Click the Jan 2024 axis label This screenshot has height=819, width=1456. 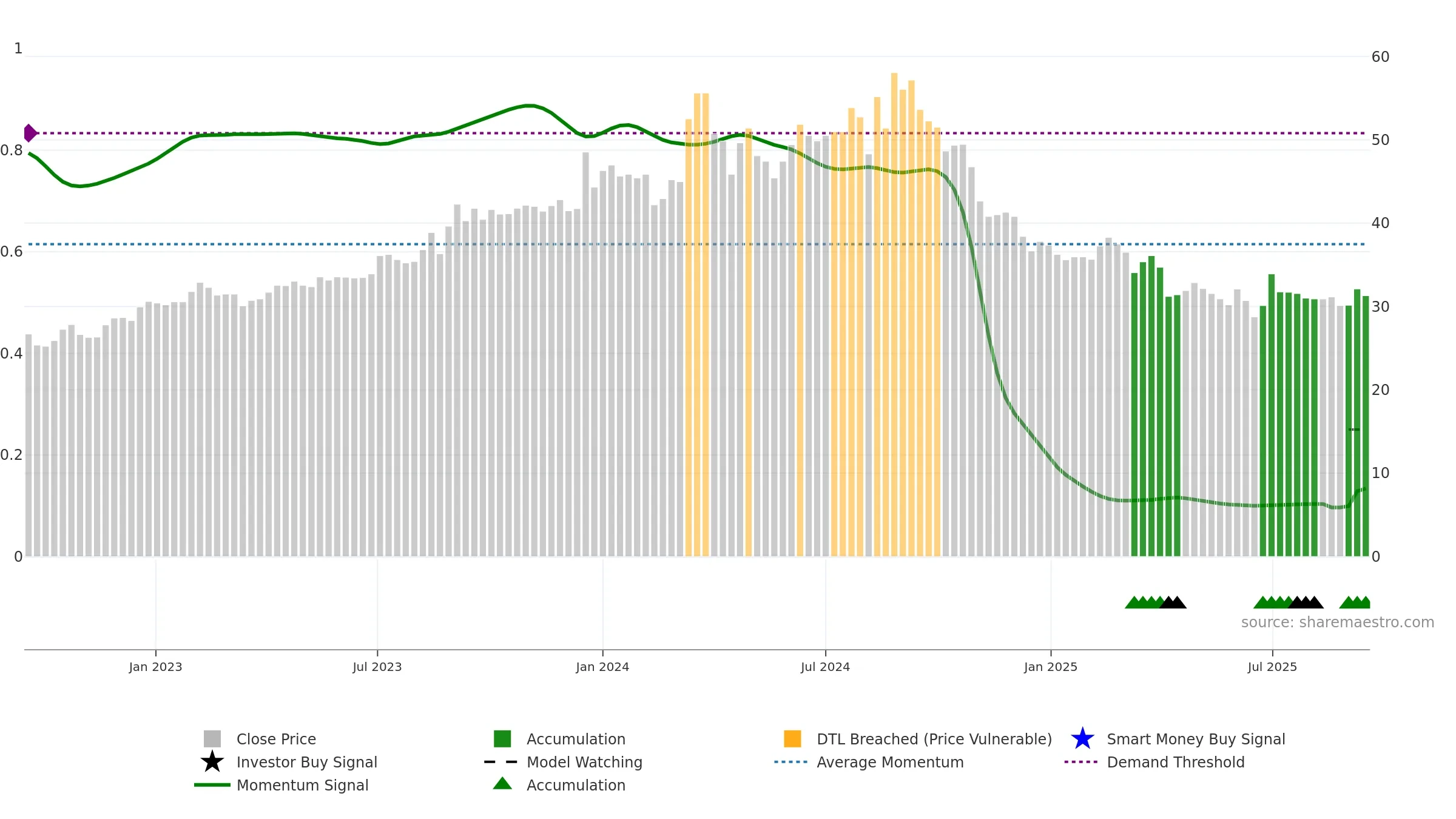(602, 667)
